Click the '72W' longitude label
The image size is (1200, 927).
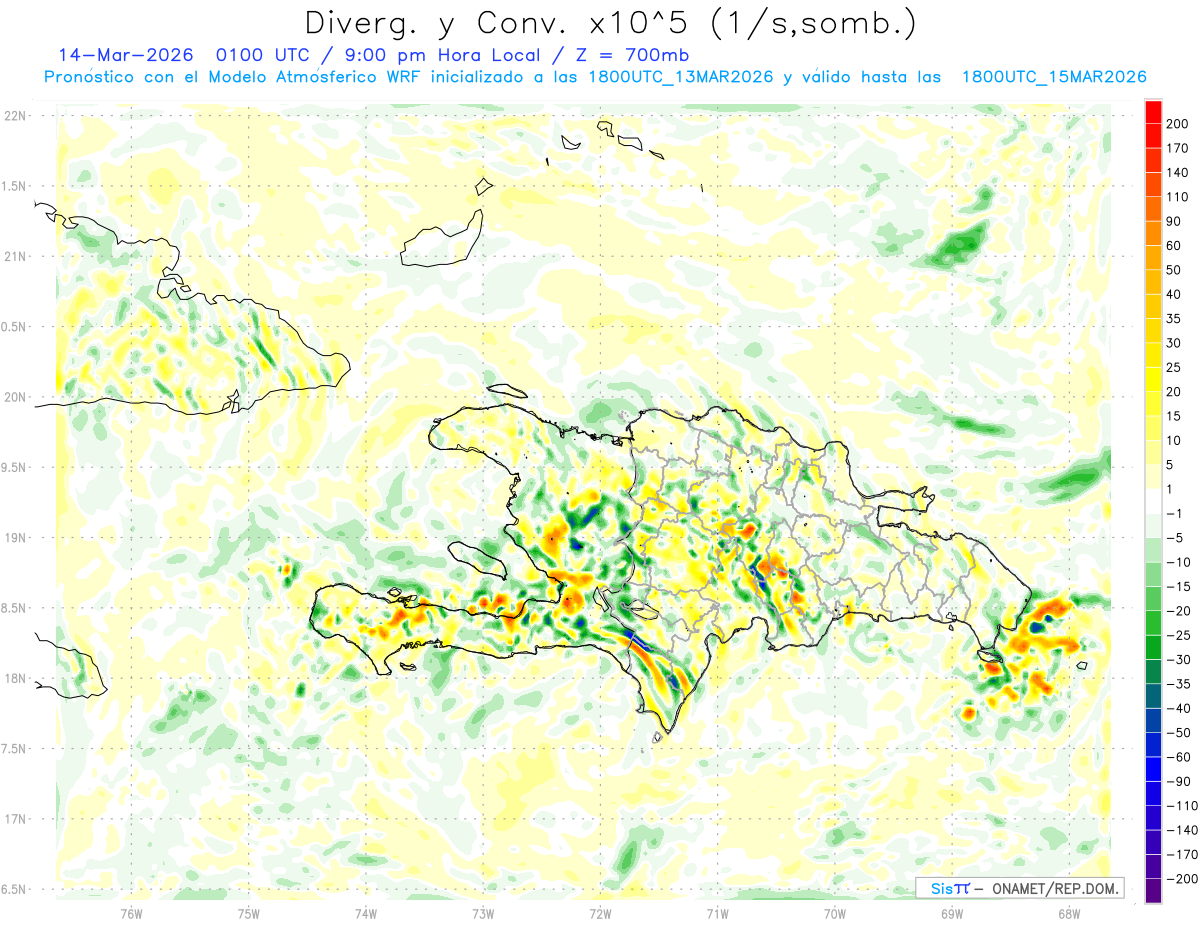[x=600, y=914]
